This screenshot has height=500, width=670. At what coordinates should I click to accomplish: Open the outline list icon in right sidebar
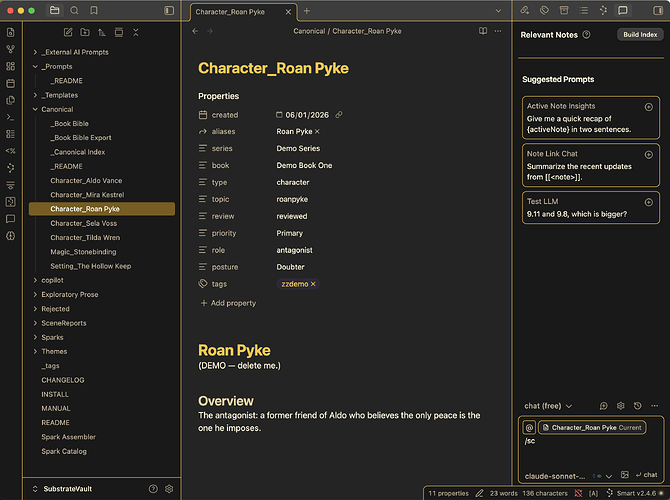[584, 10]
